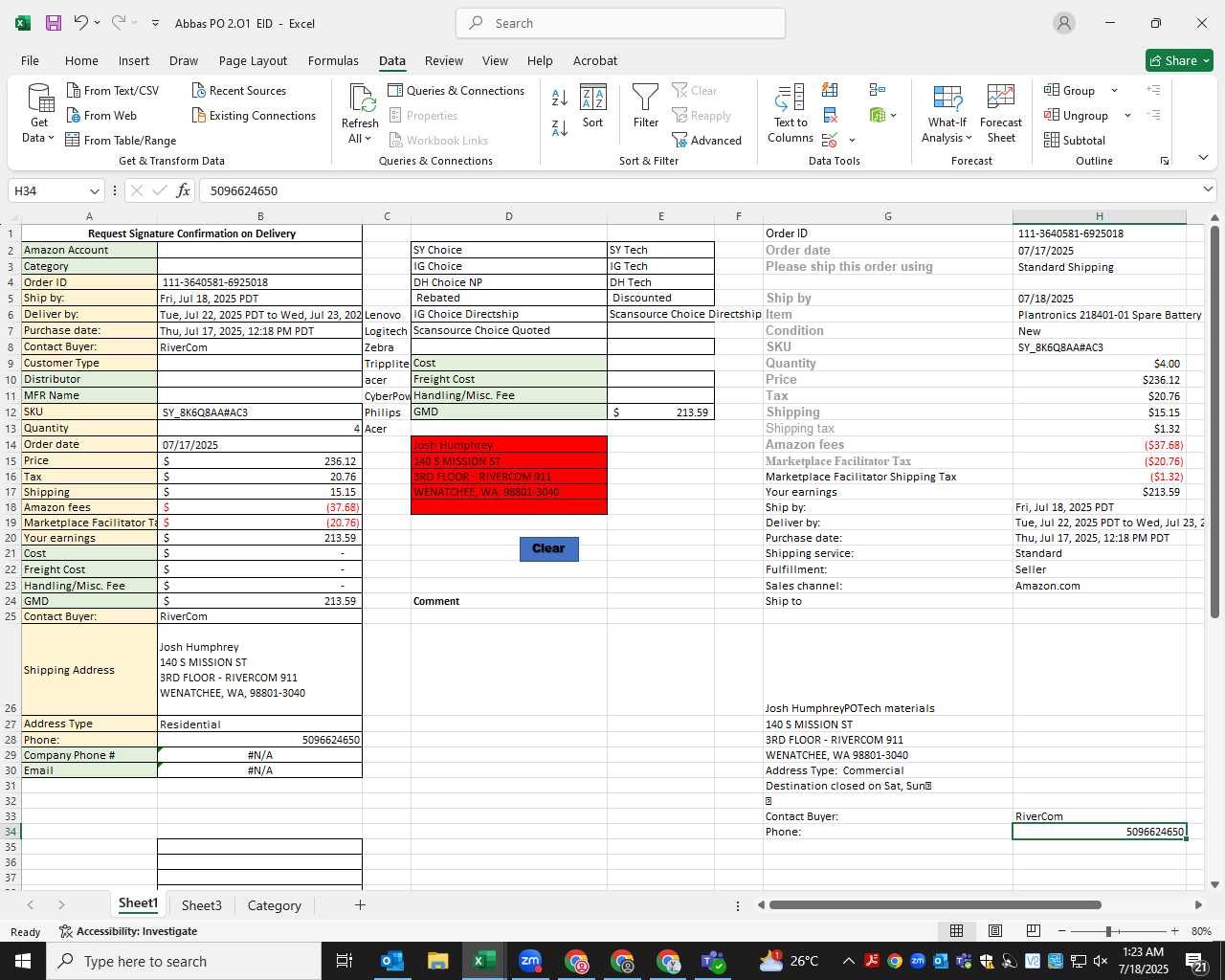Open File Explorer from the taskbar

[x=437, y=961]
